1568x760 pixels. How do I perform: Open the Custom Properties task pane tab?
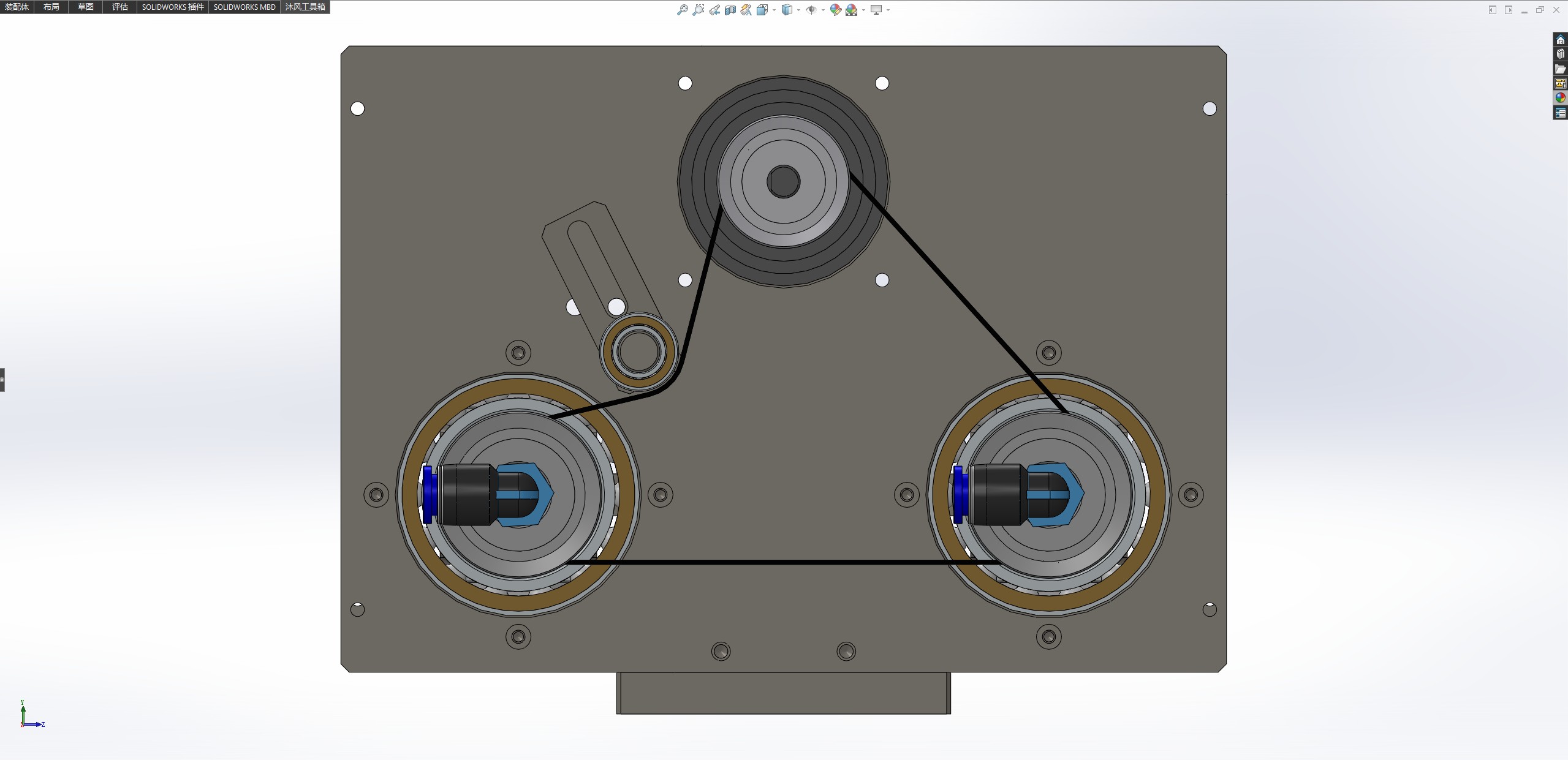(1560, 113)
